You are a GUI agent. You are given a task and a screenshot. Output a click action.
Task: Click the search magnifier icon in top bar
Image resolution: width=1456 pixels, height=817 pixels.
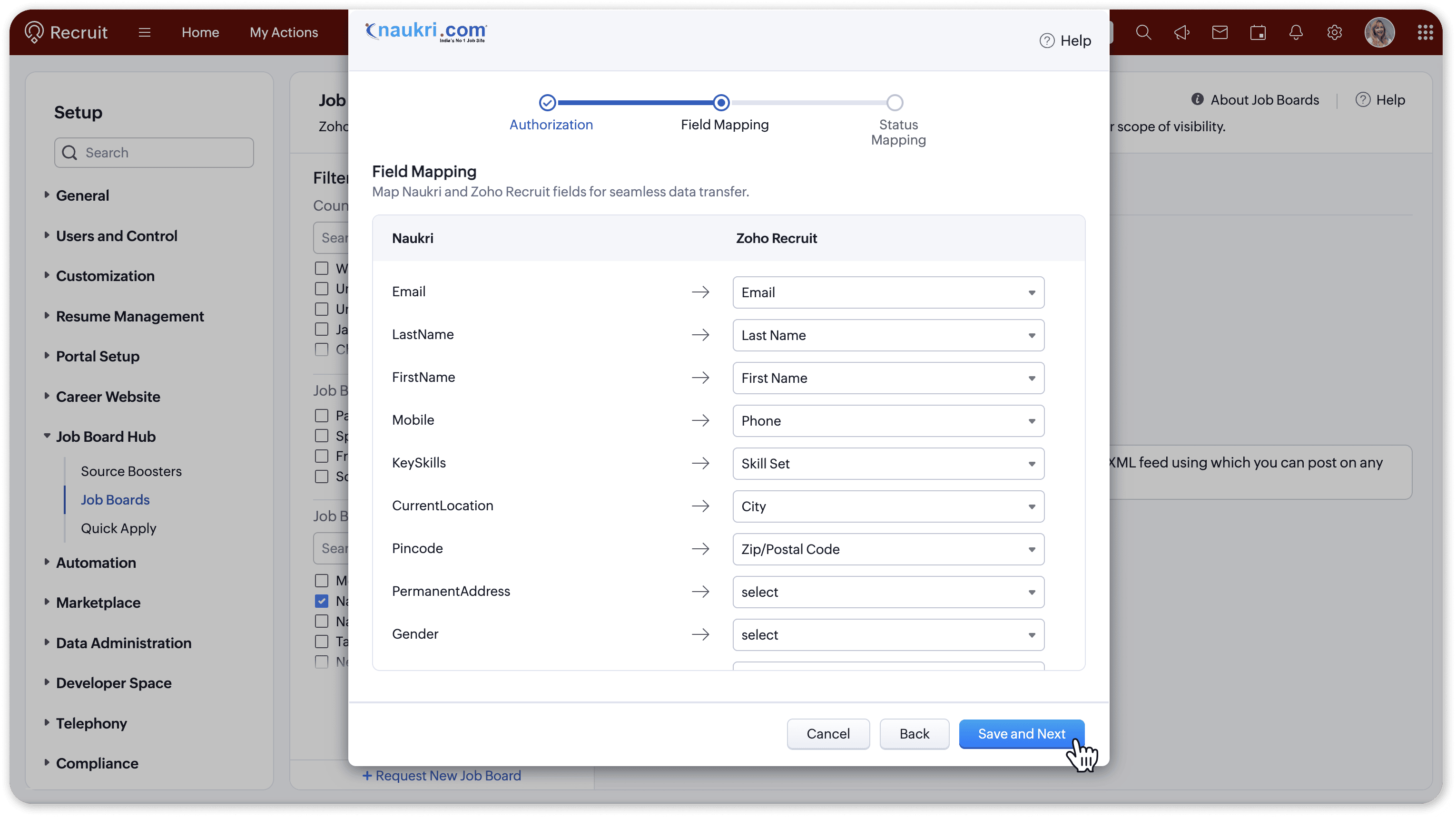click(x=1143, y=33)
